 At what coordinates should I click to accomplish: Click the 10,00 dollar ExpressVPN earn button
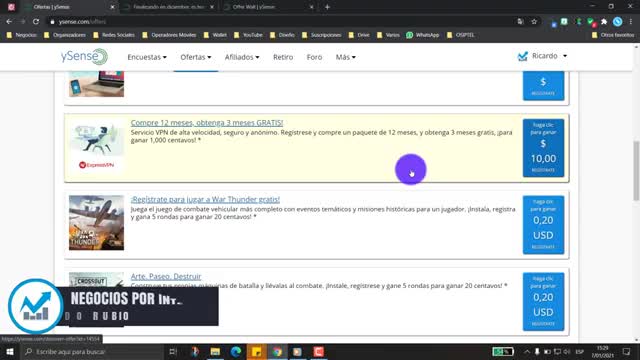(543, 148)
